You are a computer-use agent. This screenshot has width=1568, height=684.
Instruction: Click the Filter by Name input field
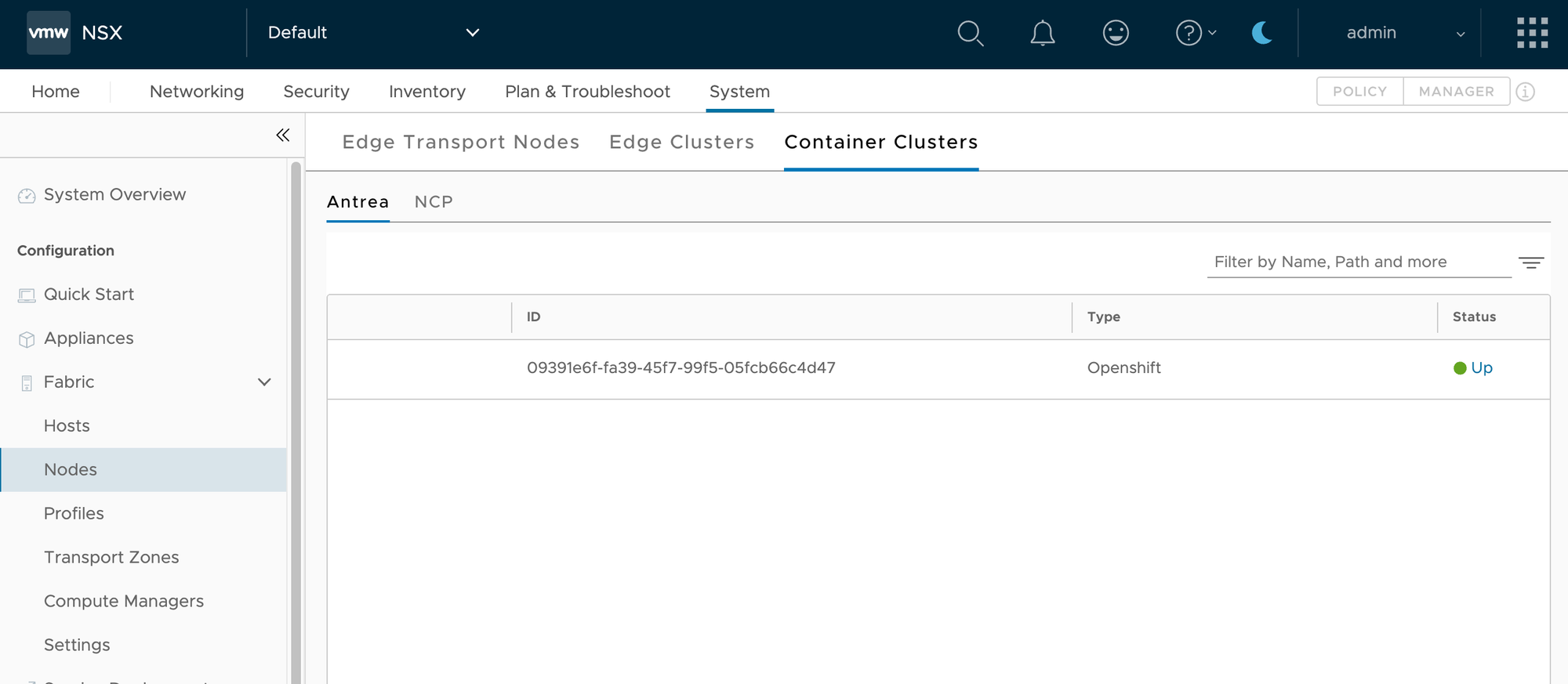pyautogui.click(x=1358, y=262)
